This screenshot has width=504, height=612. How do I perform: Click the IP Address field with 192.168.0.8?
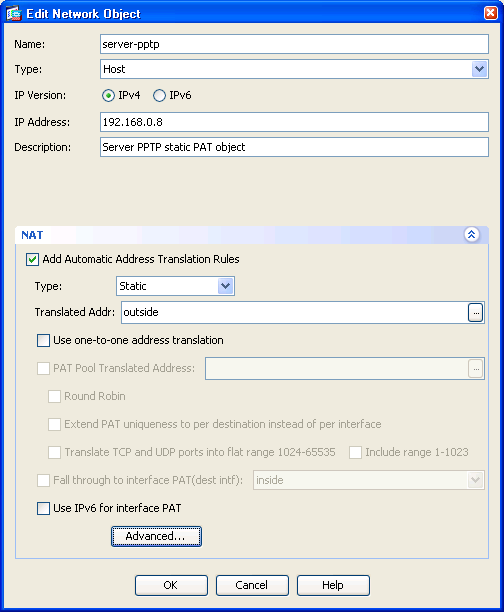pos(294,122)
